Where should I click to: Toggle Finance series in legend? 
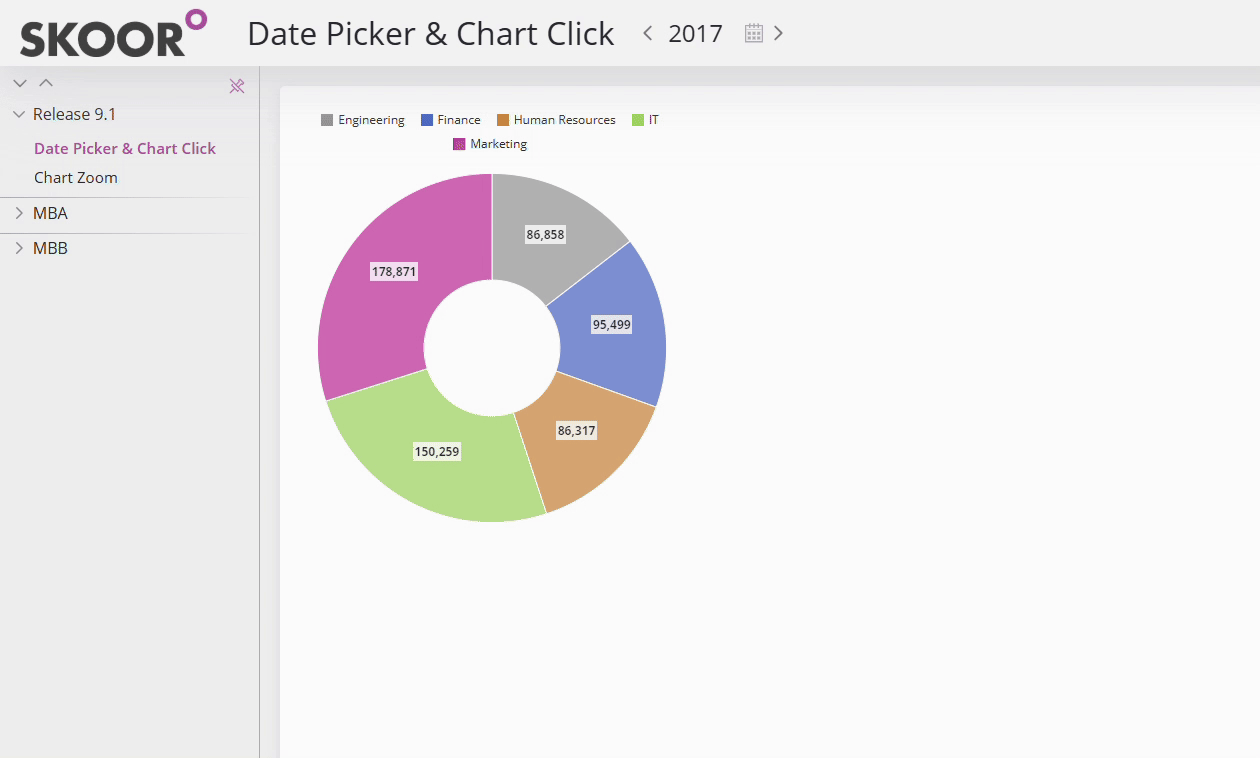[450, 120]
